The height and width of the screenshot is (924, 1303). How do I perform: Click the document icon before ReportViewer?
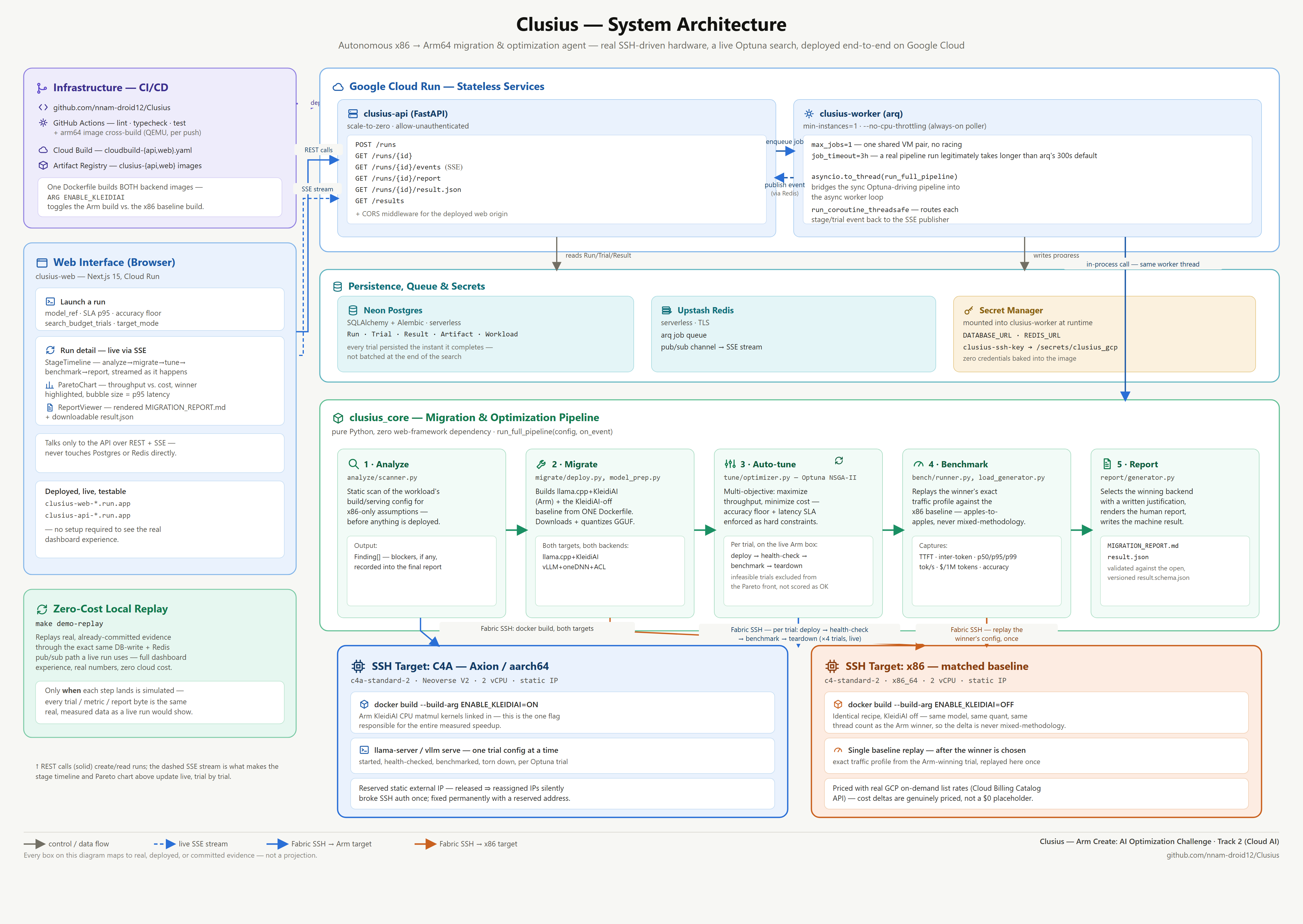tap(49, 408)
